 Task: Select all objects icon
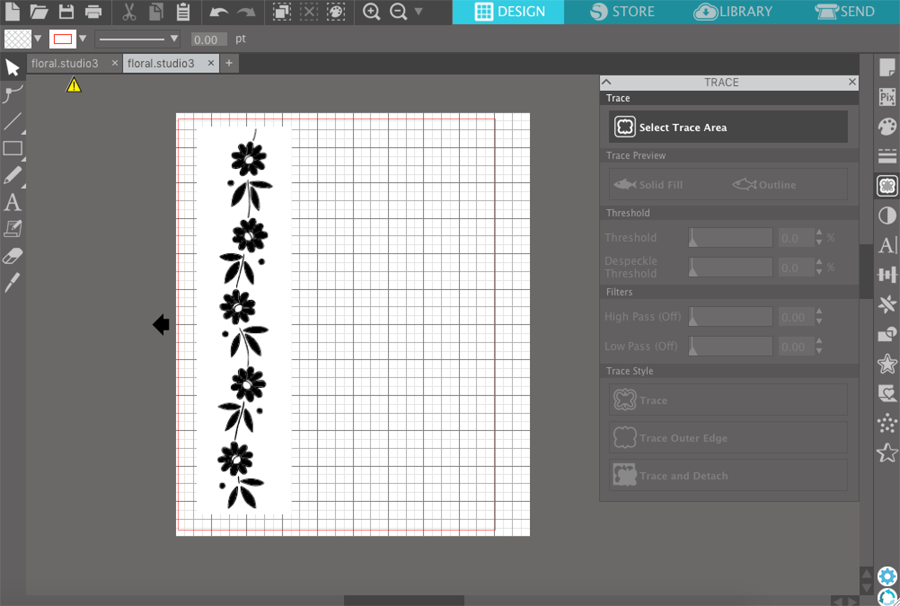(x=281, y=11)
